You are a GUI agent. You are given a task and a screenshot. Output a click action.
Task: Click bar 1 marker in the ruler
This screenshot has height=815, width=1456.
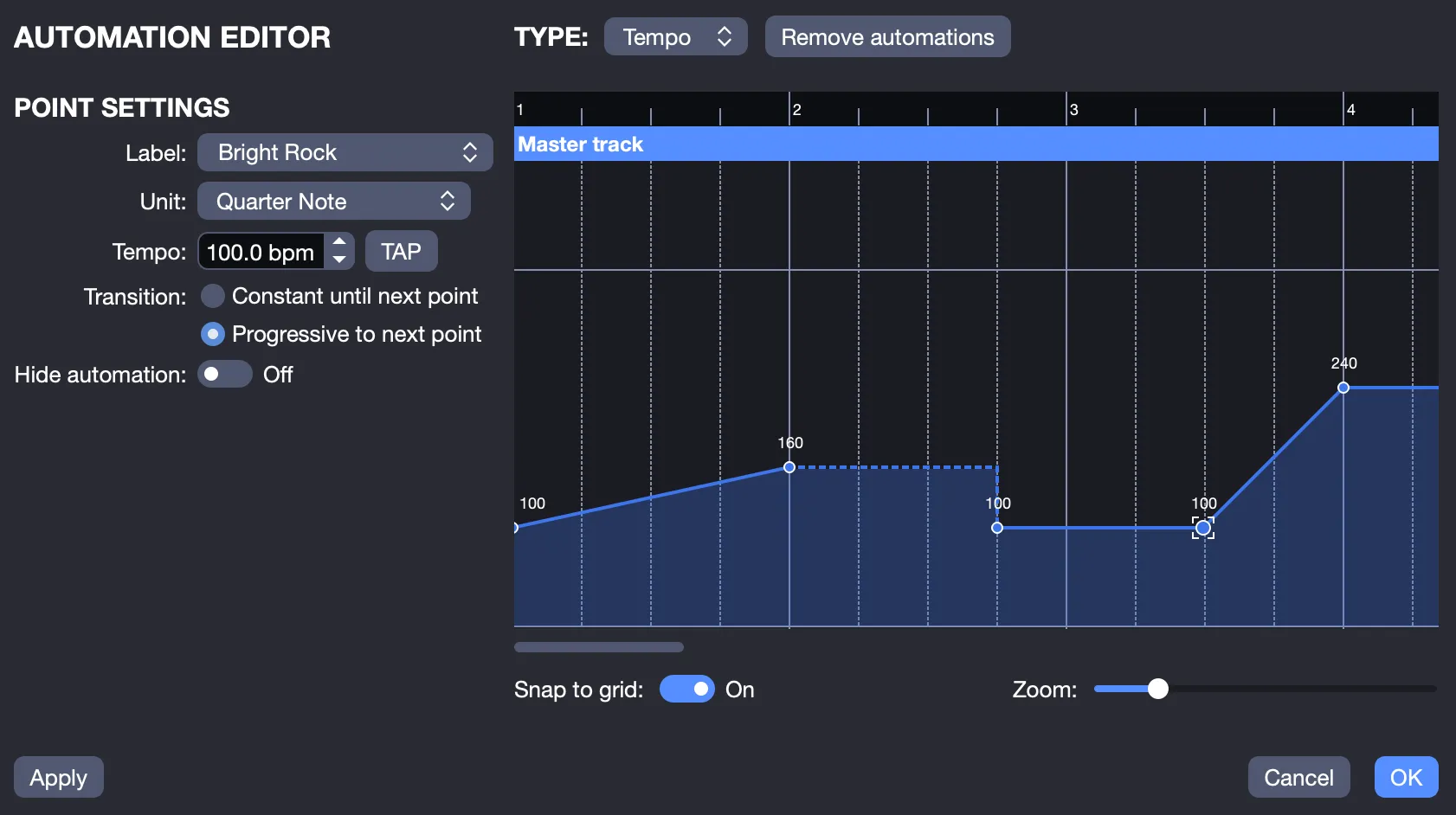point(520,110)
